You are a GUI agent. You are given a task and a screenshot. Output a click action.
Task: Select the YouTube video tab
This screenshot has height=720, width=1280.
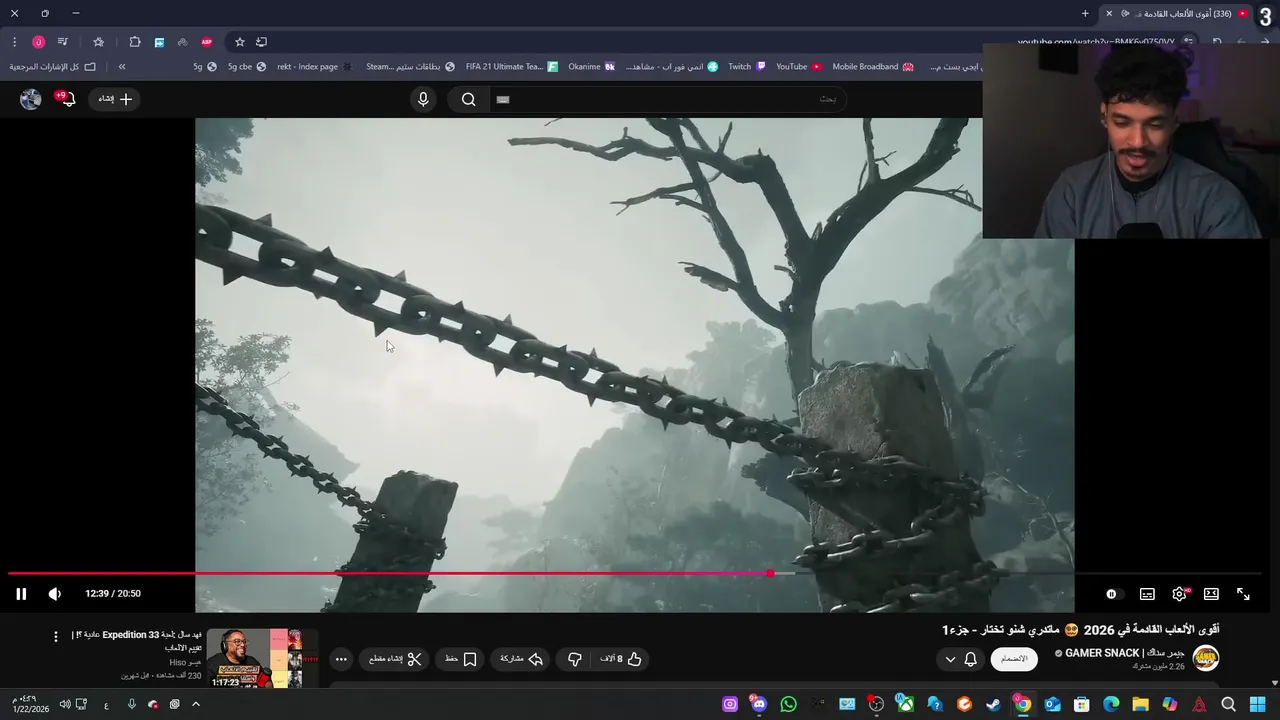(x=1178, y=13)
